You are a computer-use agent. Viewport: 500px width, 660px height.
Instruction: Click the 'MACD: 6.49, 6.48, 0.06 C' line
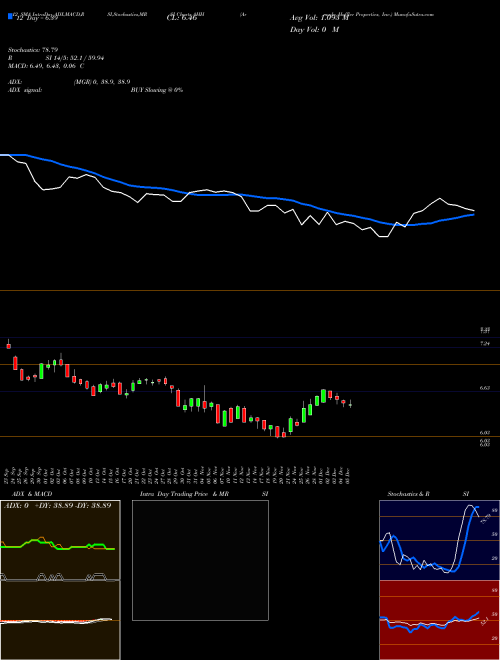click(46, 66)
